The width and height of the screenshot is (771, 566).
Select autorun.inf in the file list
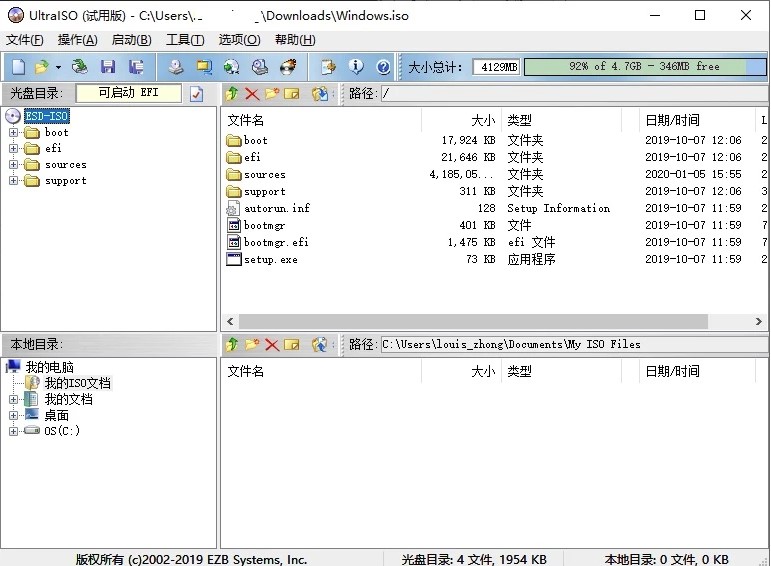click(x=495, y=208)
